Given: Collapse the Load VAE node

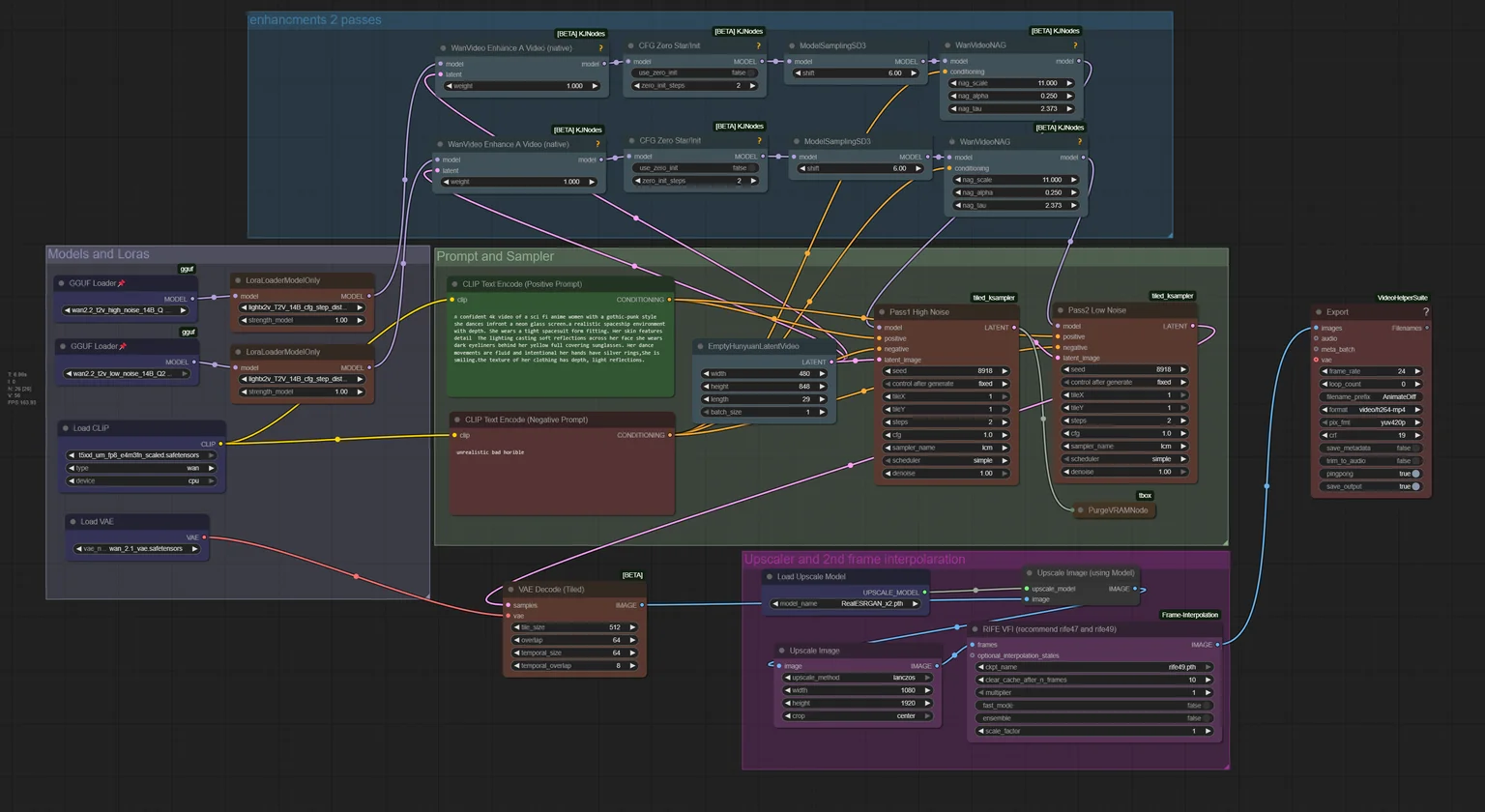Looking at the screenshot, I should click(73, 522).
